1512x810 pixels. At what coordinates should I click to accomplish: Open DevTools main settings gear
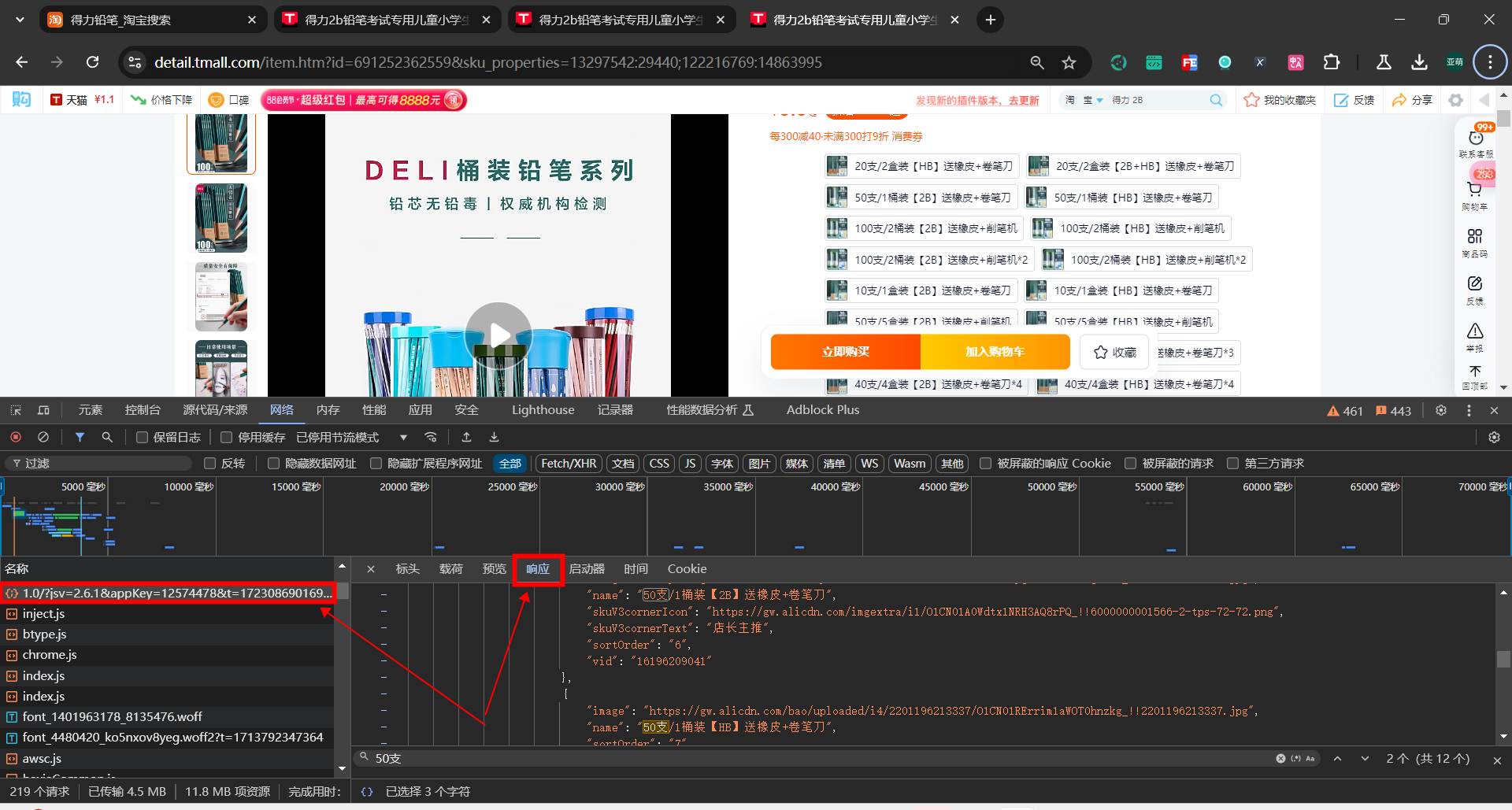click(1441, 410)
